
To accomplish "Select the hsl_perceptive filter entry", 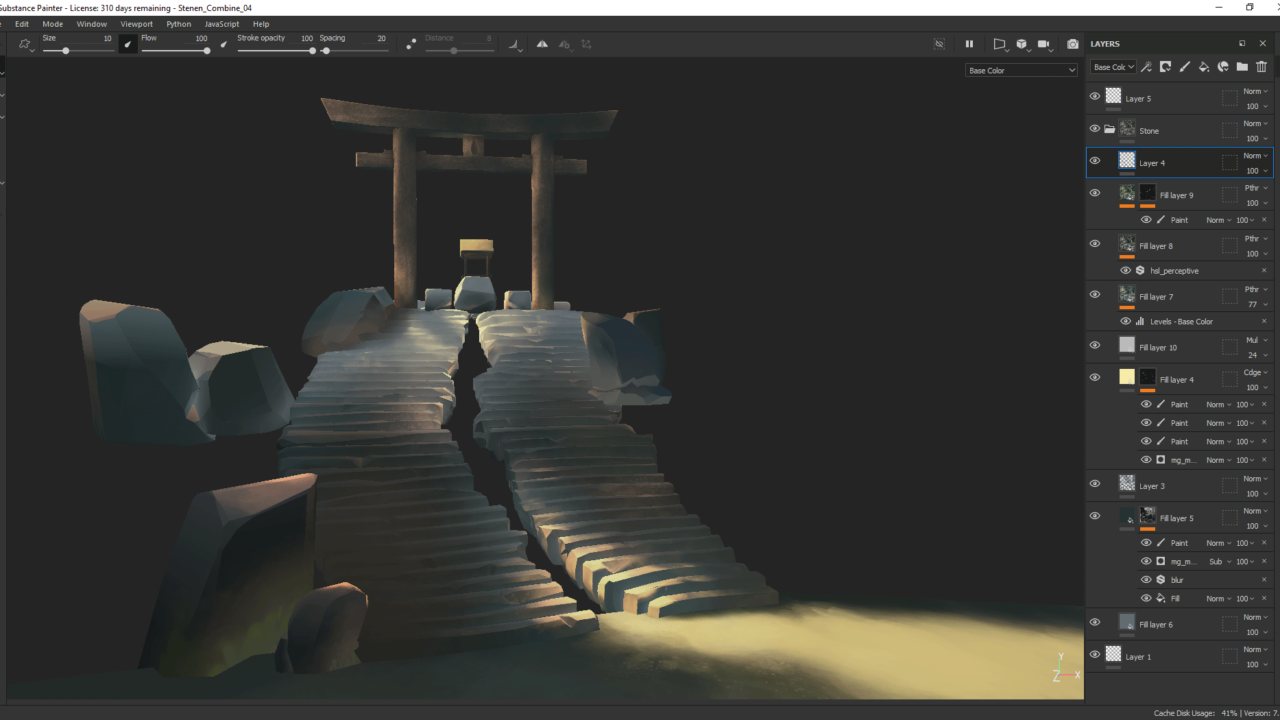I will coord(1174,271).
